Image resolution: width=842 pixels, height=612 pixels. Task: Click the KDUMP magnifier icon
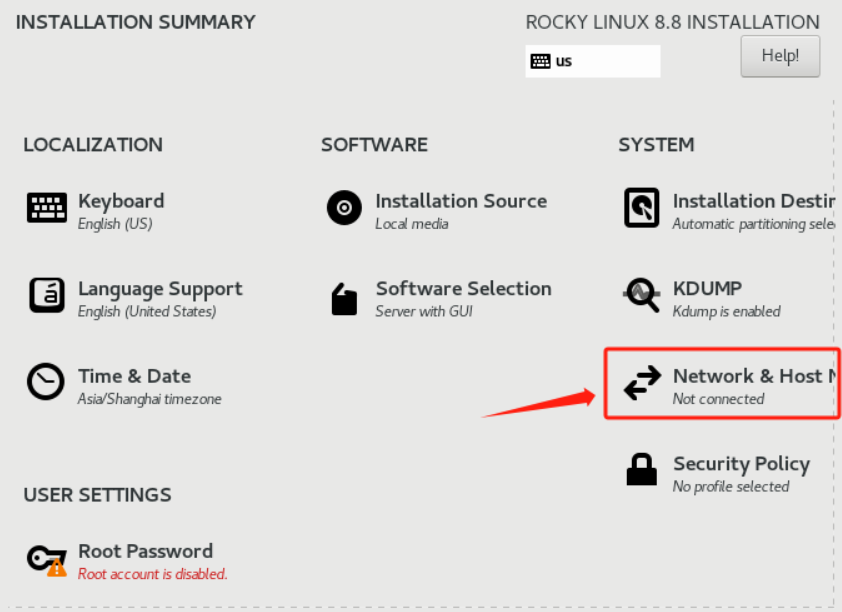641,296
